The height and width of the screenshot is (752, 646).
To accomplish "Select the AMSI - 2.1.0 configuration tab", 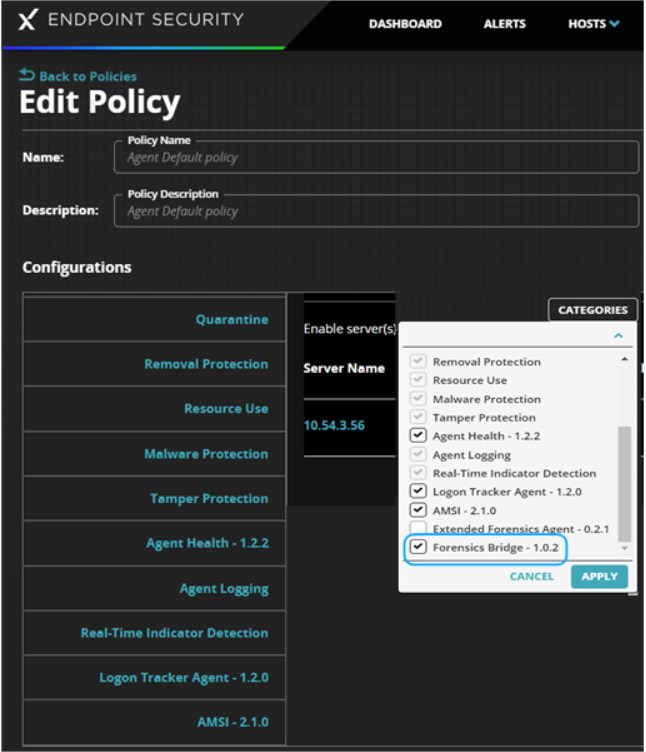I will click(x=154, y=722).
